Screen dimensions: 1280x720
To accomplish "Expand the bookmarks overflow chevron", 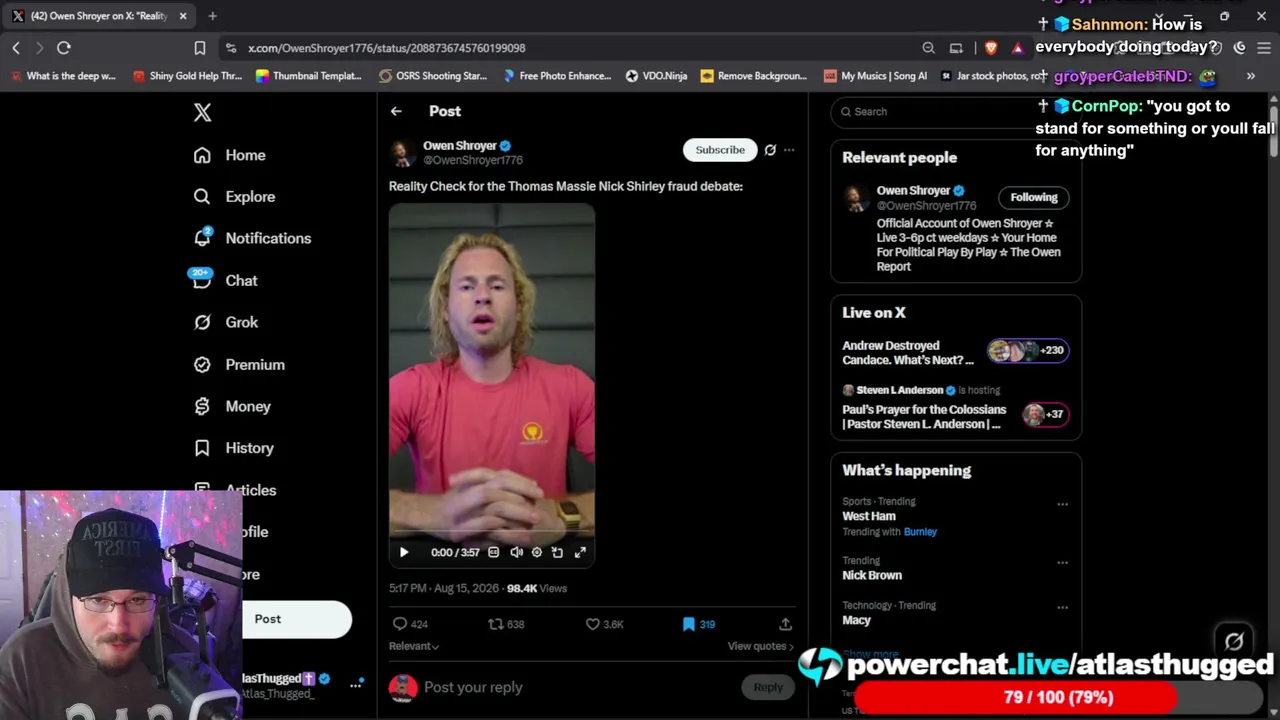I will pos(1250,76).
